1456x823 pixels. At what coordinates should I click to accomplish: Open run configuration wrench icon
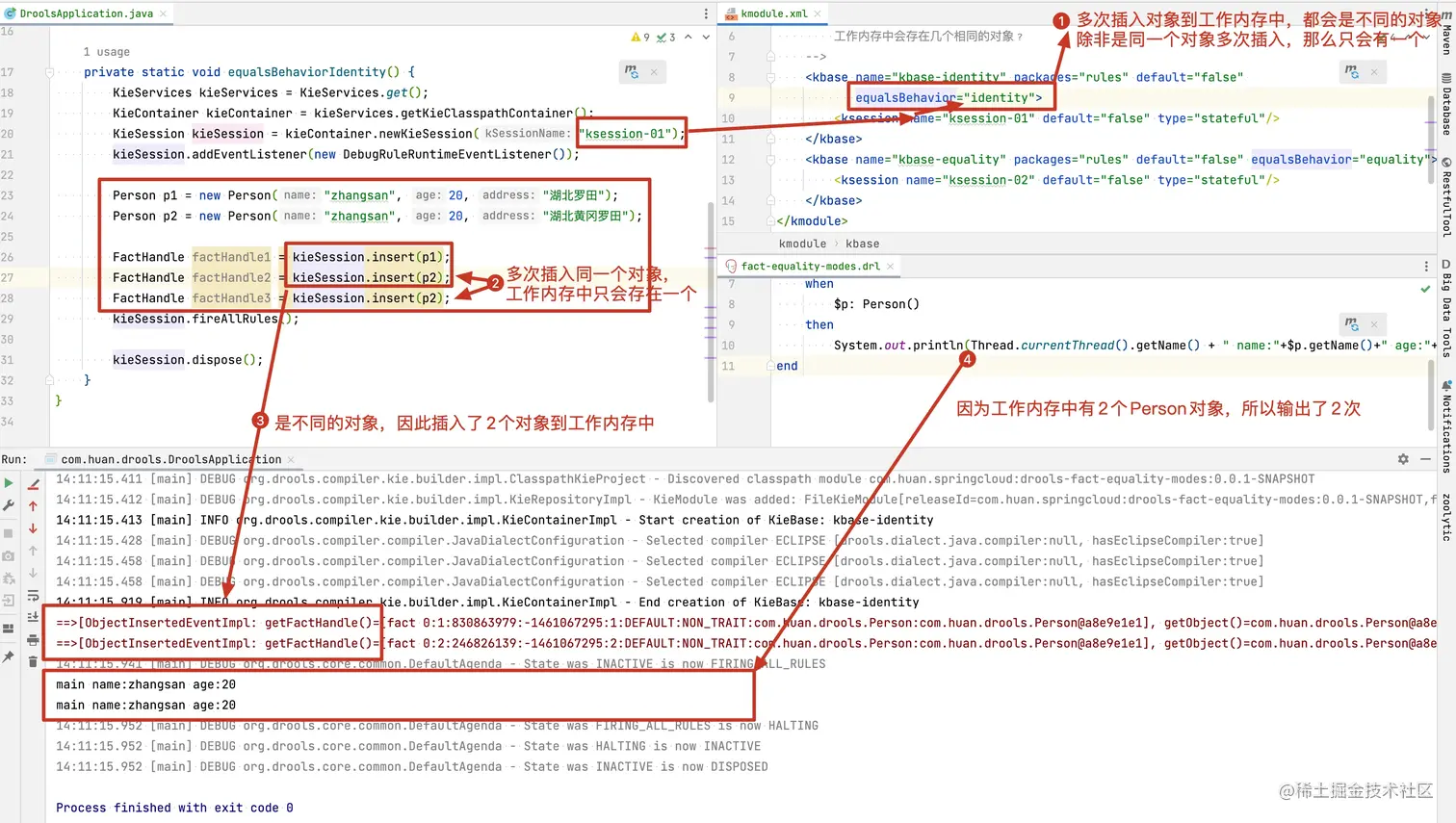[9, 505]
